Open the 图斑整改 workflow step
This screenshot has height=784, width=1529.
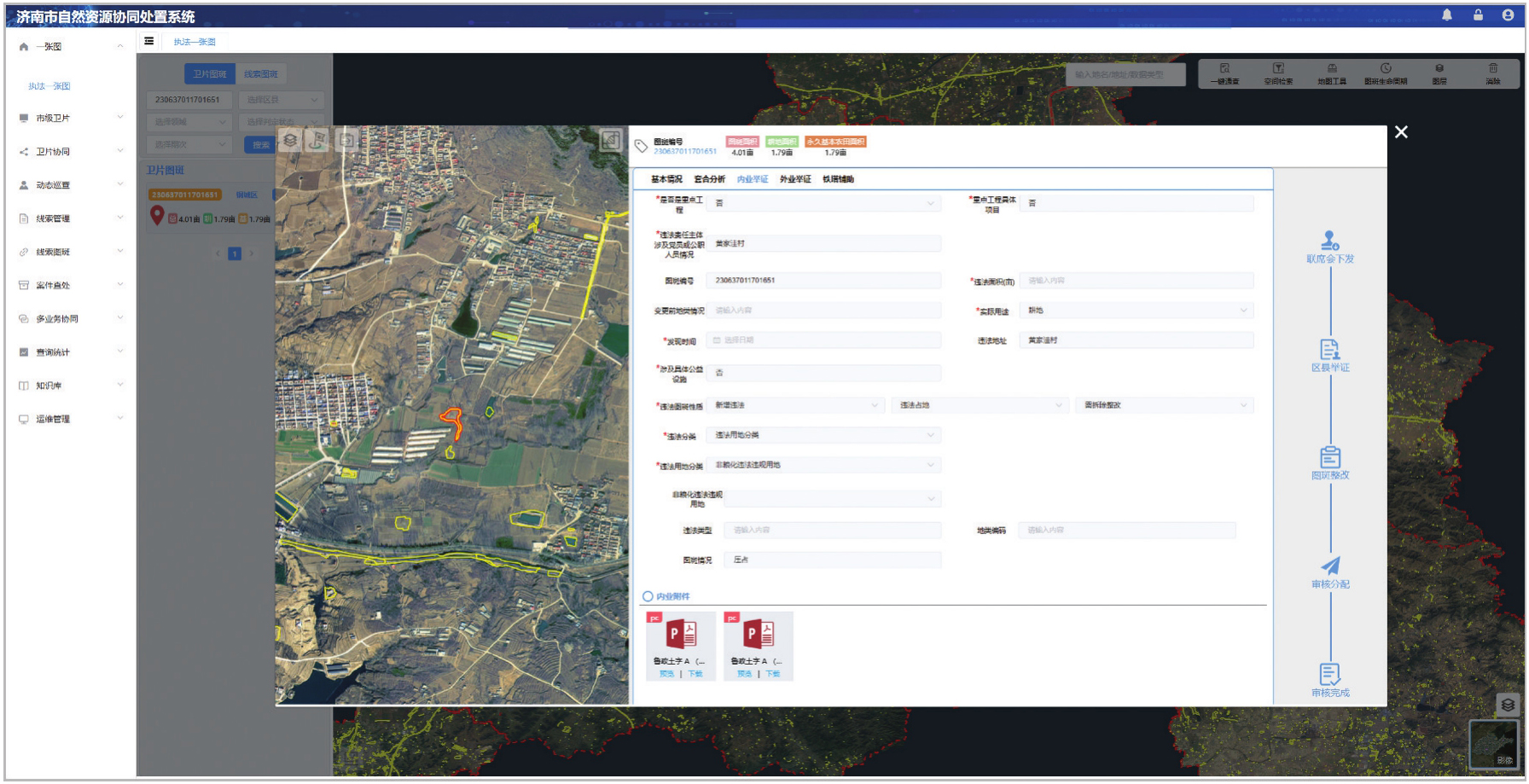click(1329, 457)
